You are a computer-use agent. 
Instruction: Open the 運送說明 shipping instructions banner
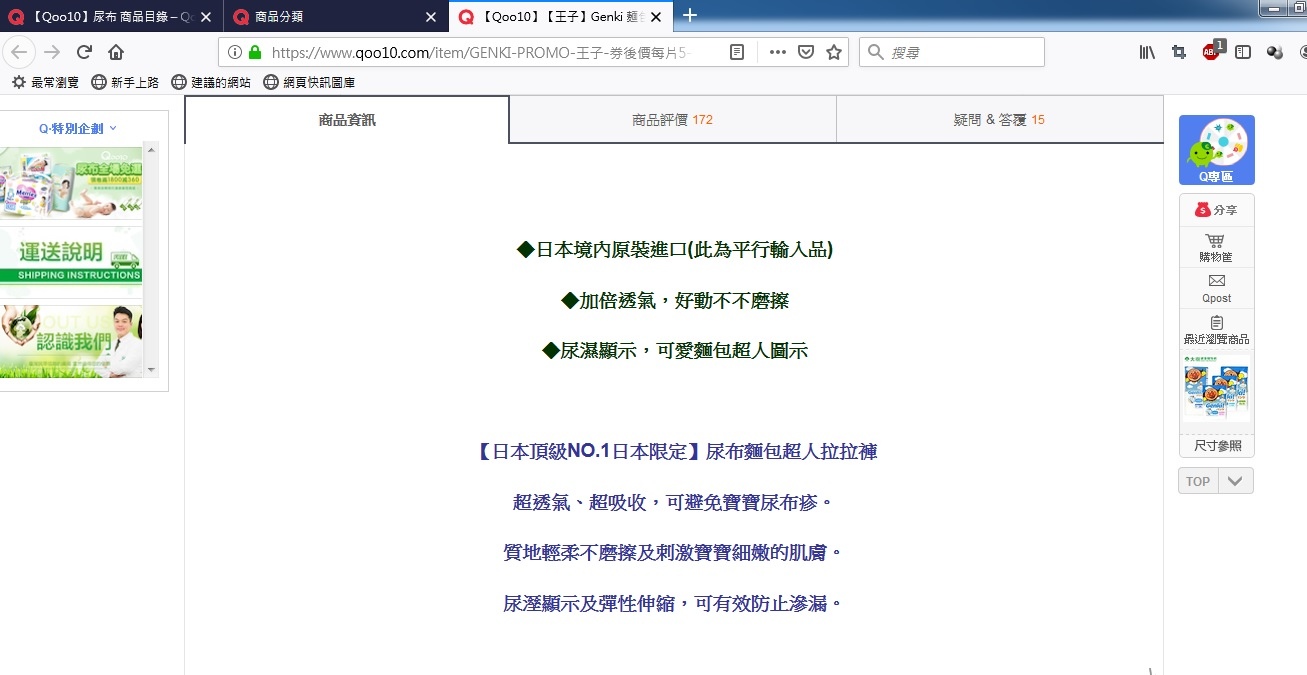point(71,260)
